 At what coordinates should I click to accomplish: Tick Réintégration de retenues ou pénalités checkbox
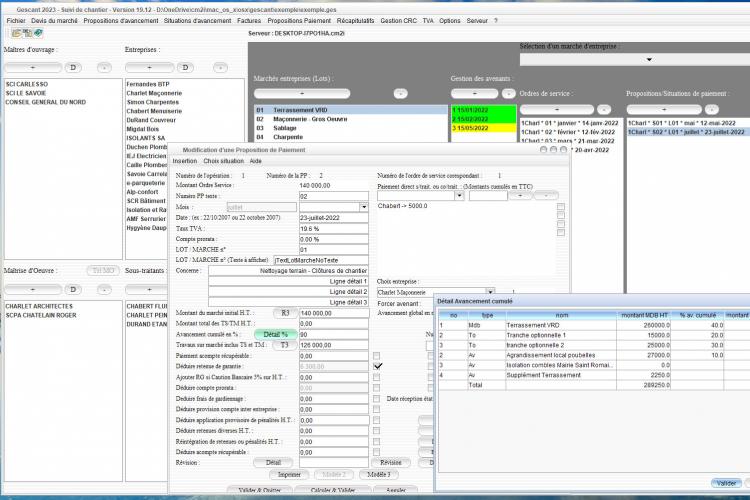(376, 442)
